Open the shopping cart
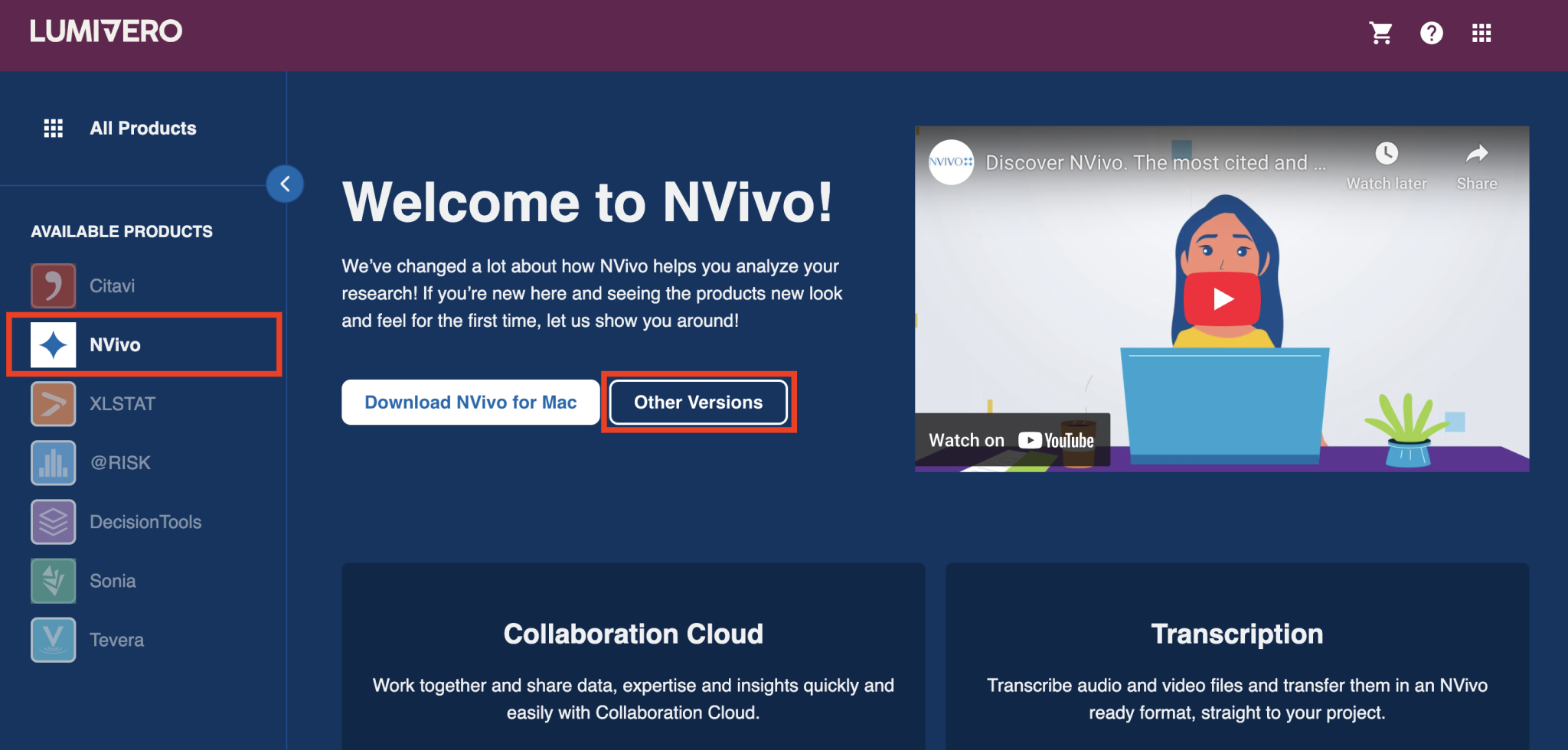Viewport: 1568px width, 750px height. coord(1380,32)
